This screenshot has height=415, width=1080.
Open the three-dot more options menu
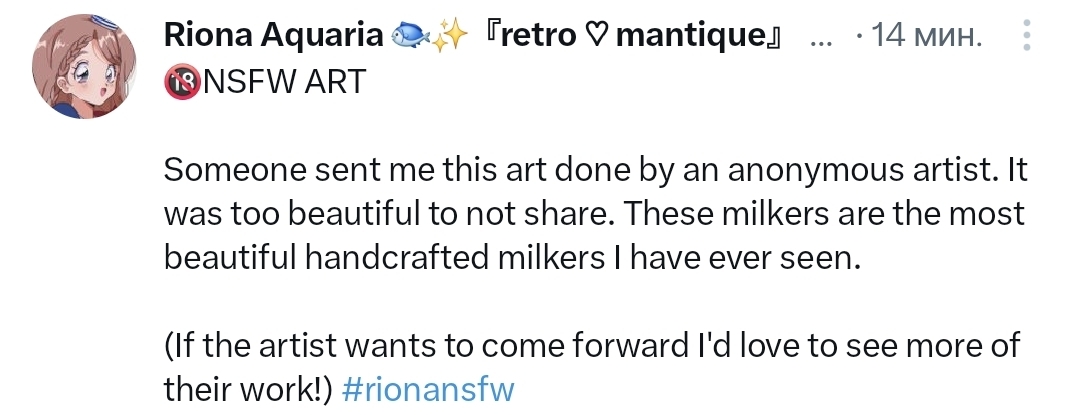(x=1027, y=34)
